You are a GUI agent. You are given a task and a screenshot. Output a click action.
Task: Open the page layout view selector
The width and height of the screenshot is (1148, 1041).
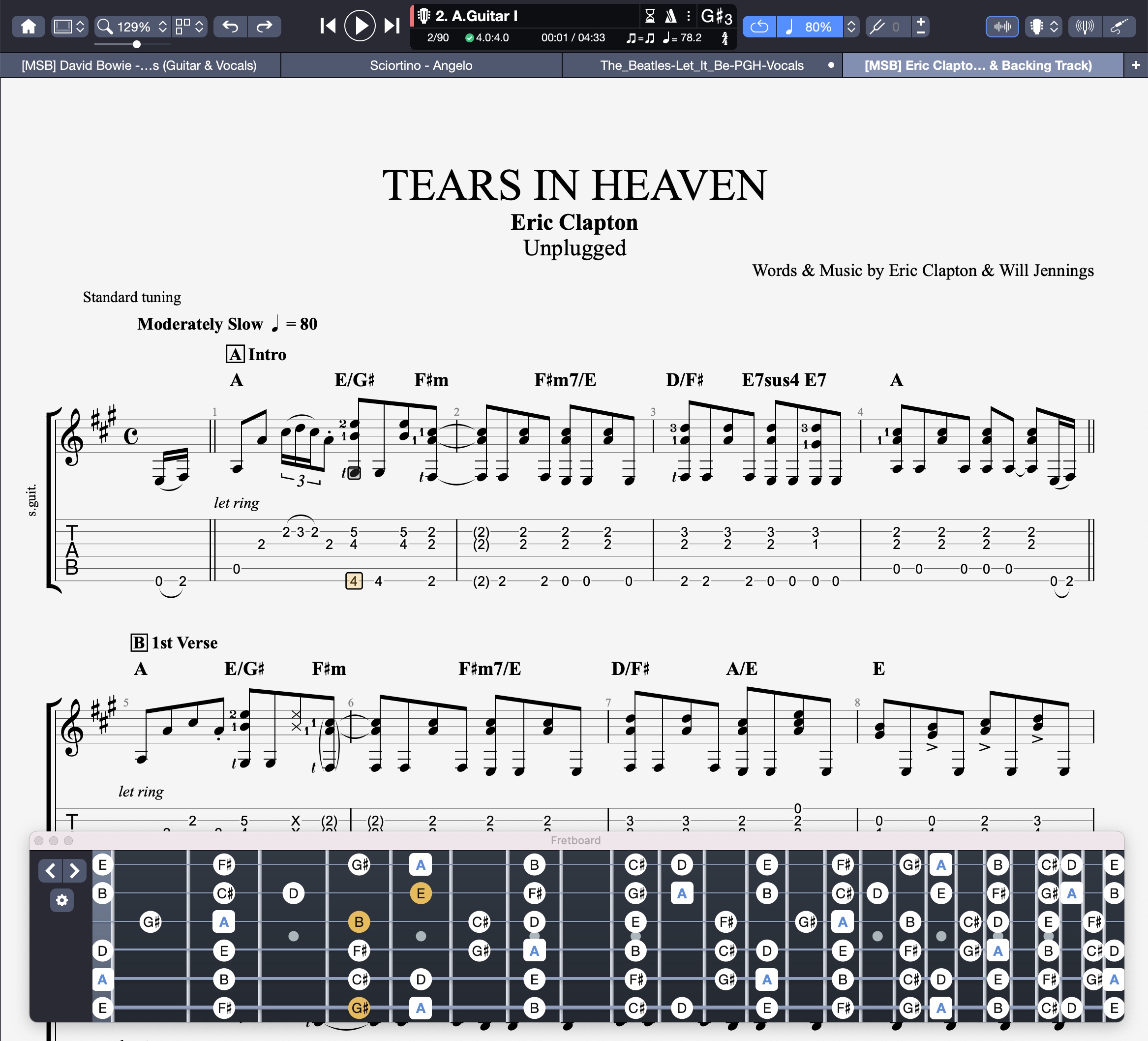click(190, 26)
